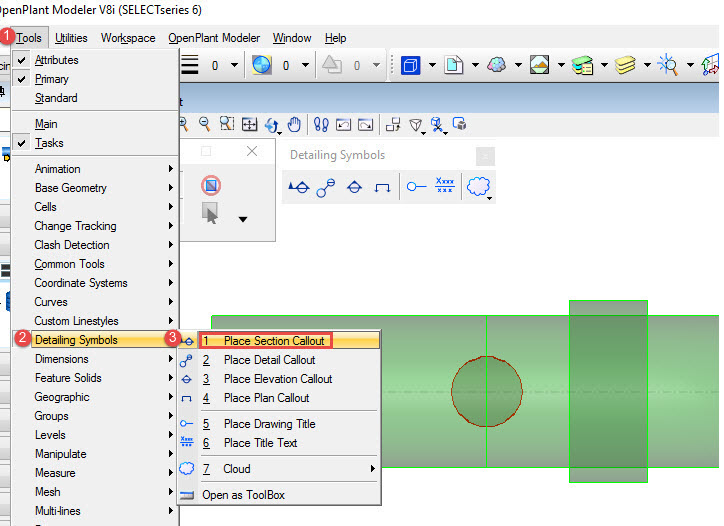
Task: Open the Geographic submenu
Action: [x=95, y=397]
